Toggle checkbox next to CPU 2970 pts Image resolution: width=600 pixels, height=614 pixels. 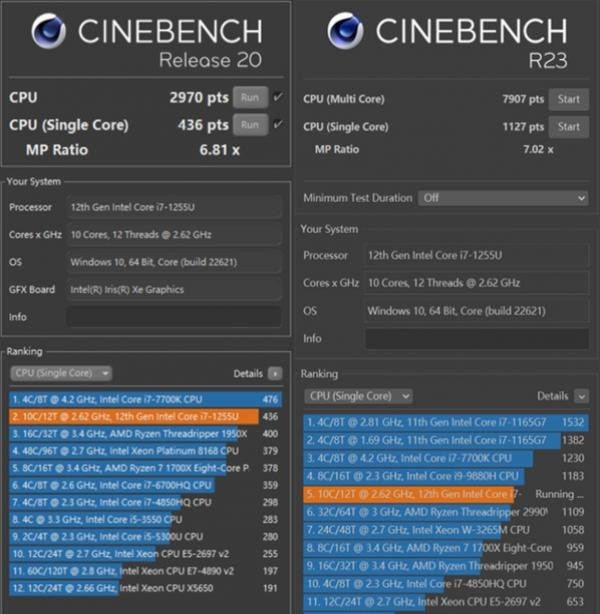click(278, 97)
